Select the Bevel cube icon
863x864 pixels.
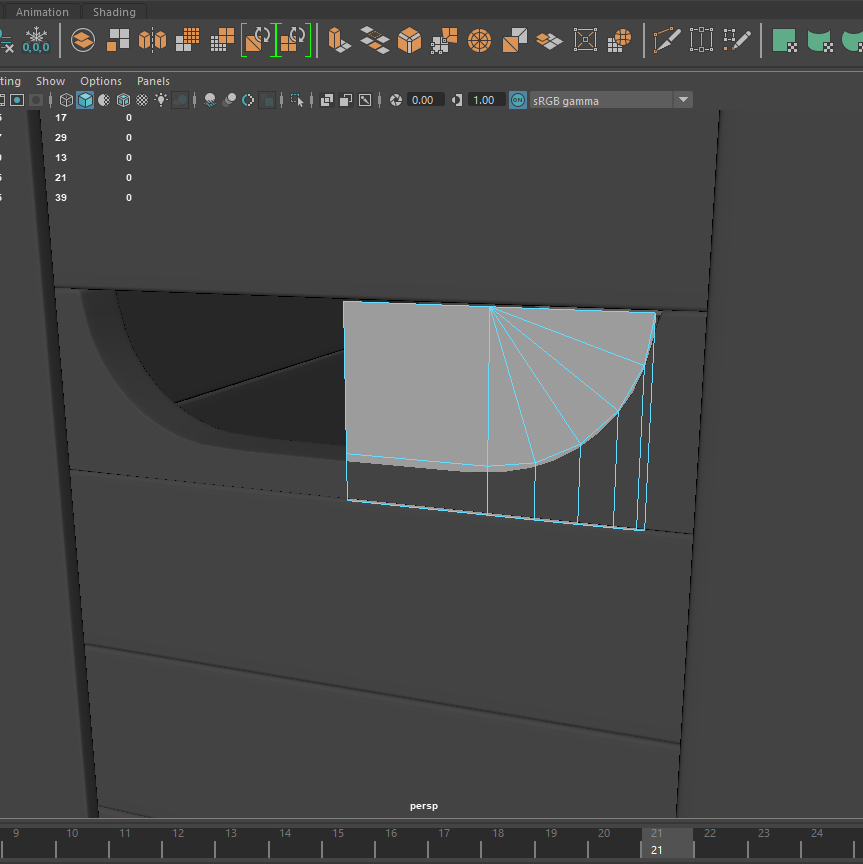pos(409,40)
